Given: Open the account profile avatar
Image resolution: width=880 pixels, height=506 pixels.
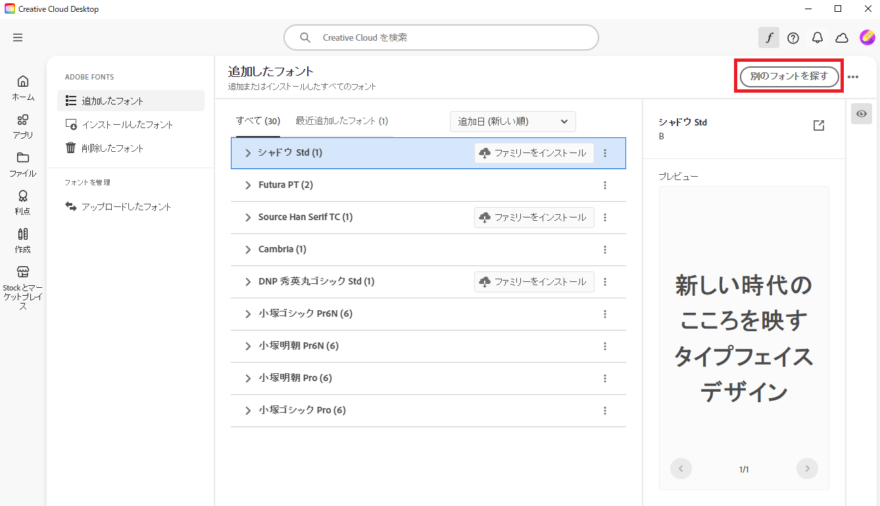Looking at the screenshot, I should point(867,38).
